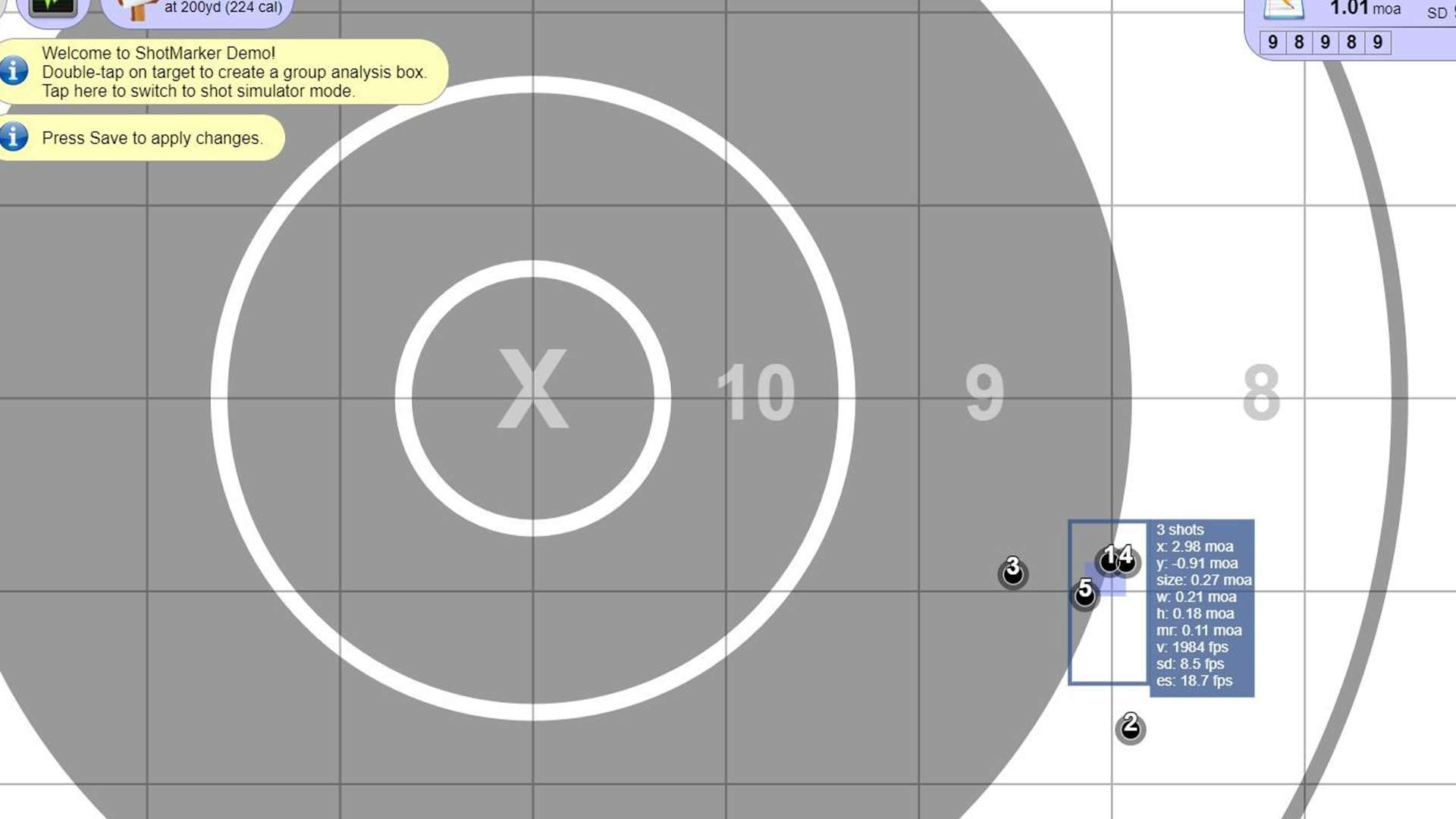Click 'y: -0.91 moa' stat line
1456x819 pixels.
[1197, 563]
